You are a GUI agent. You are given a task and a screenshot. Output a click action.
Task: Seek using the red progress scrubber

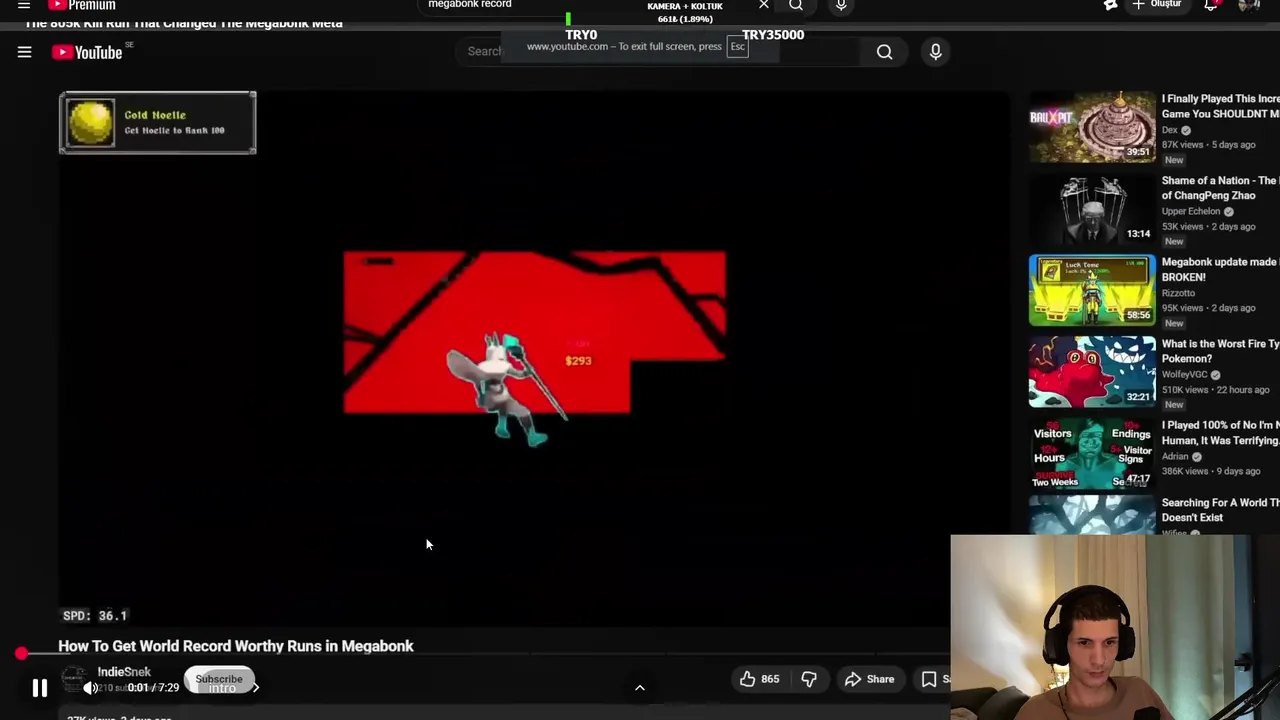click(21, 654)
